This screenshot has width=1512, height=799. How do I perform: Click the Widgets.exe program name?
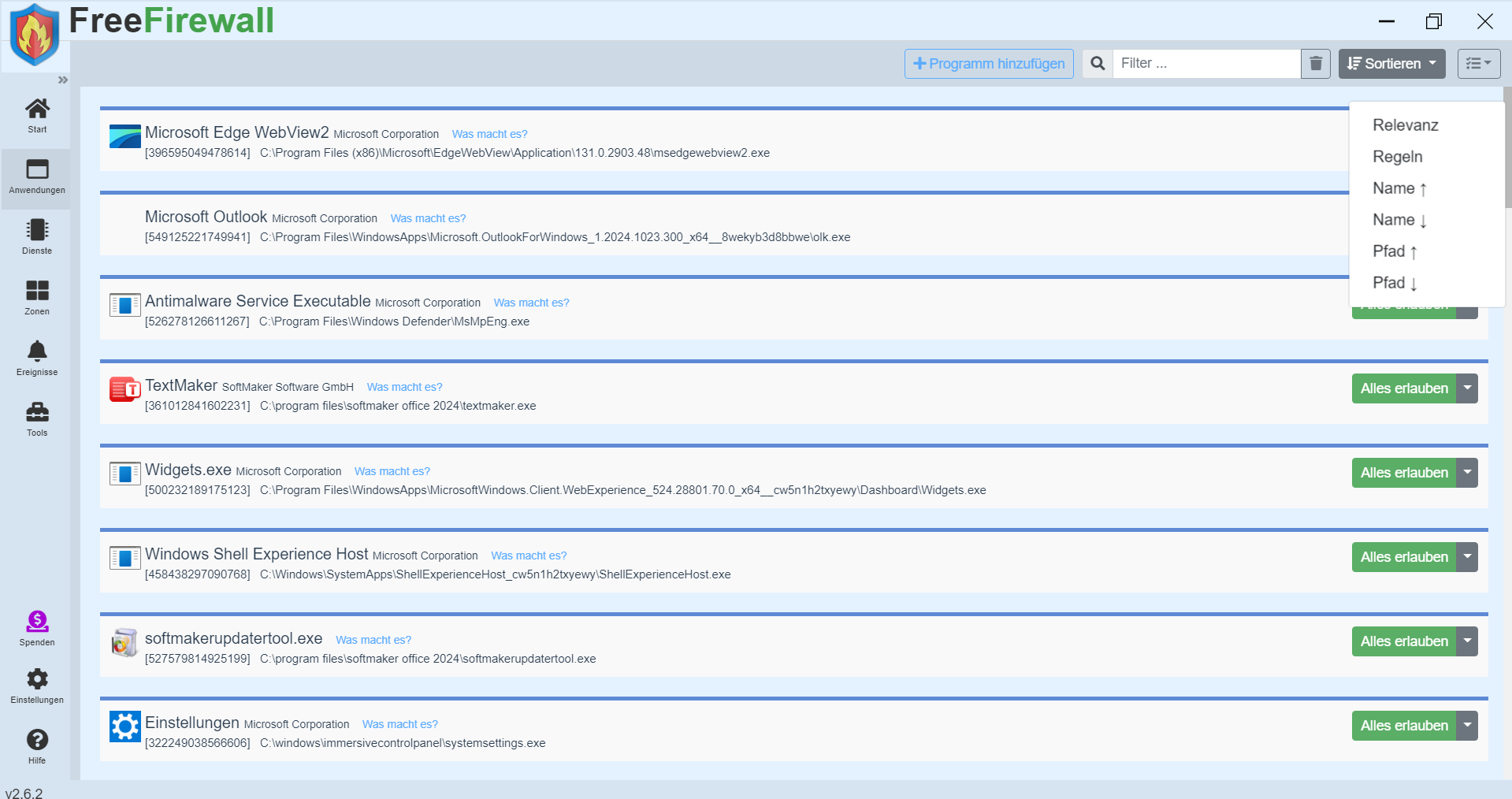(x=188, y=470)
